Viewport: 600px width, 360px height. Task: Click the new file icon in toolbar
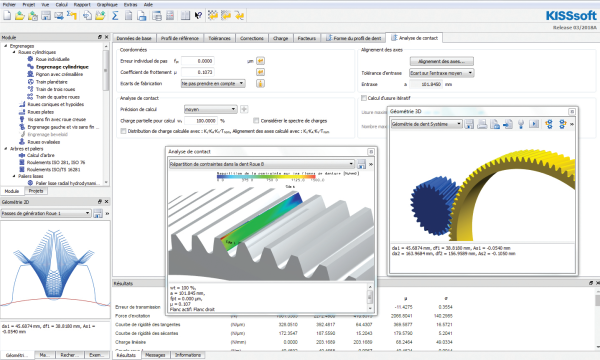coord(7,16)
